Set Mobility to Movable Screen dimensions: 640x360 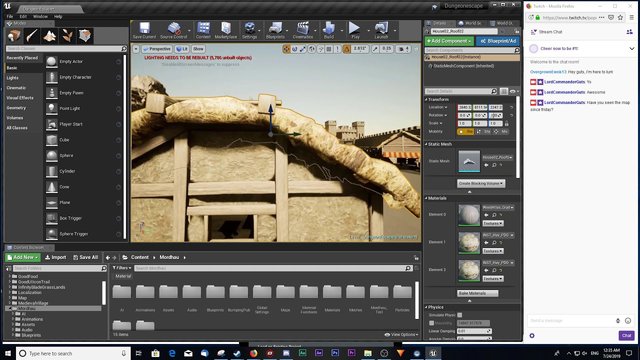tap(501, 131)
